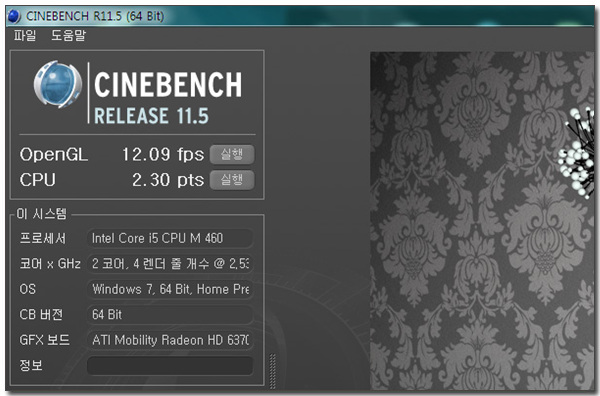Screen dimensions: 600x396
Task: Click the Cinebench title bar app icon
Action: click(x=14, y=16)
